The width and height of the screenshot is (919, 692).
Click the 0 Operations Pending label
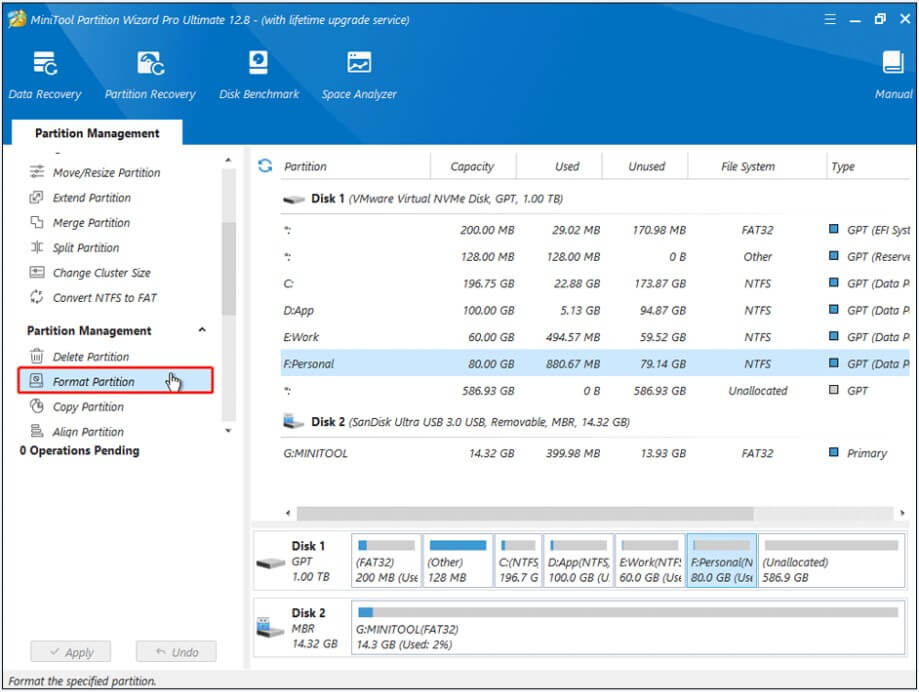79,451
